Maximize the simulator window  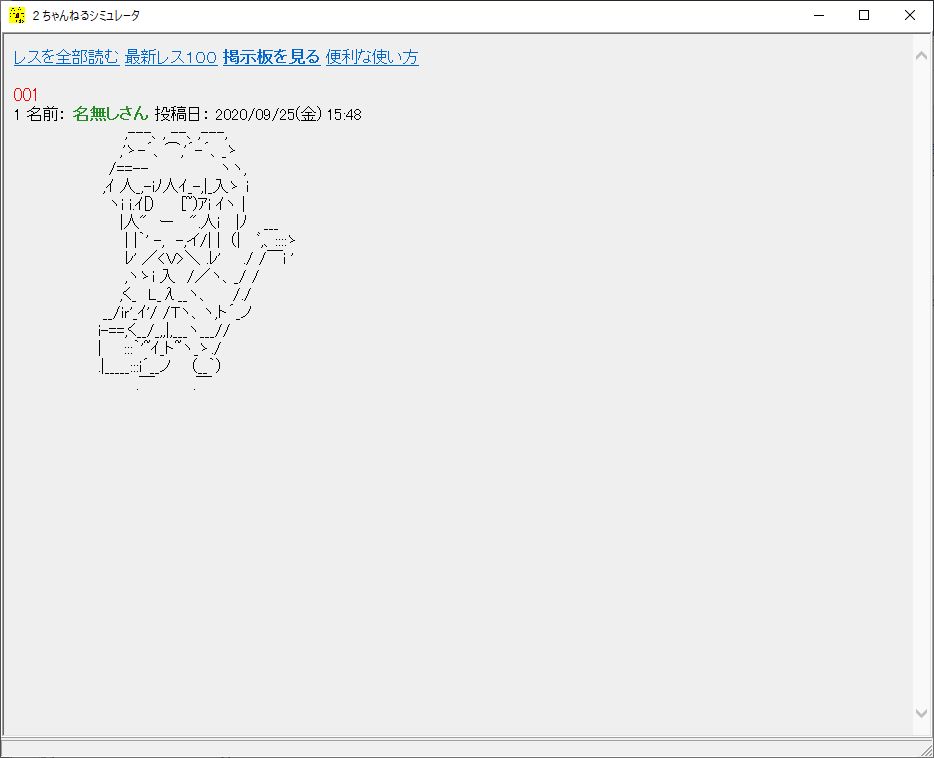point(864,15)
